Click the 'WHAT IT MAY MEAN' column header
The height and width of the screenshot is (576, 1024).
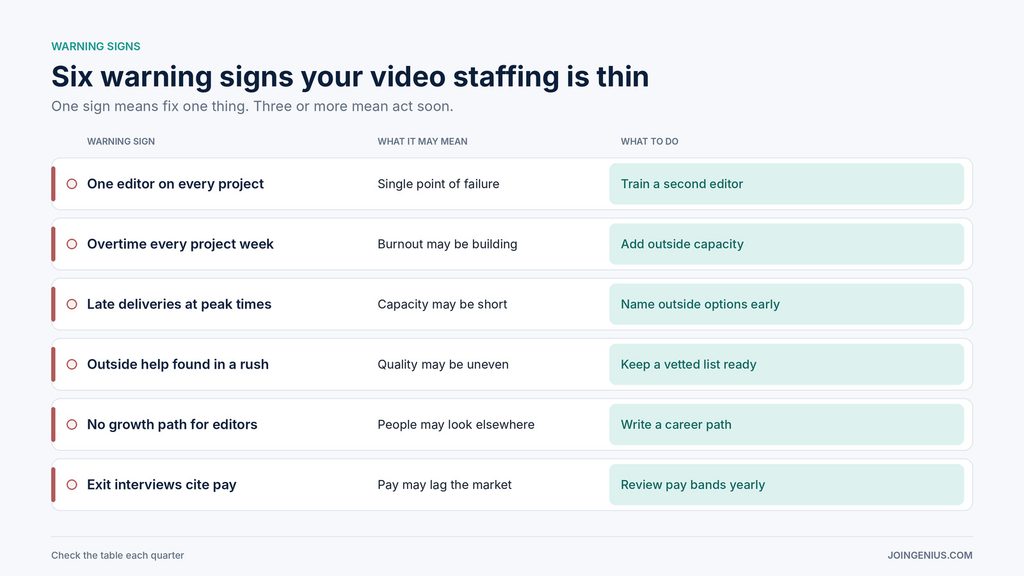coord(423,141)
